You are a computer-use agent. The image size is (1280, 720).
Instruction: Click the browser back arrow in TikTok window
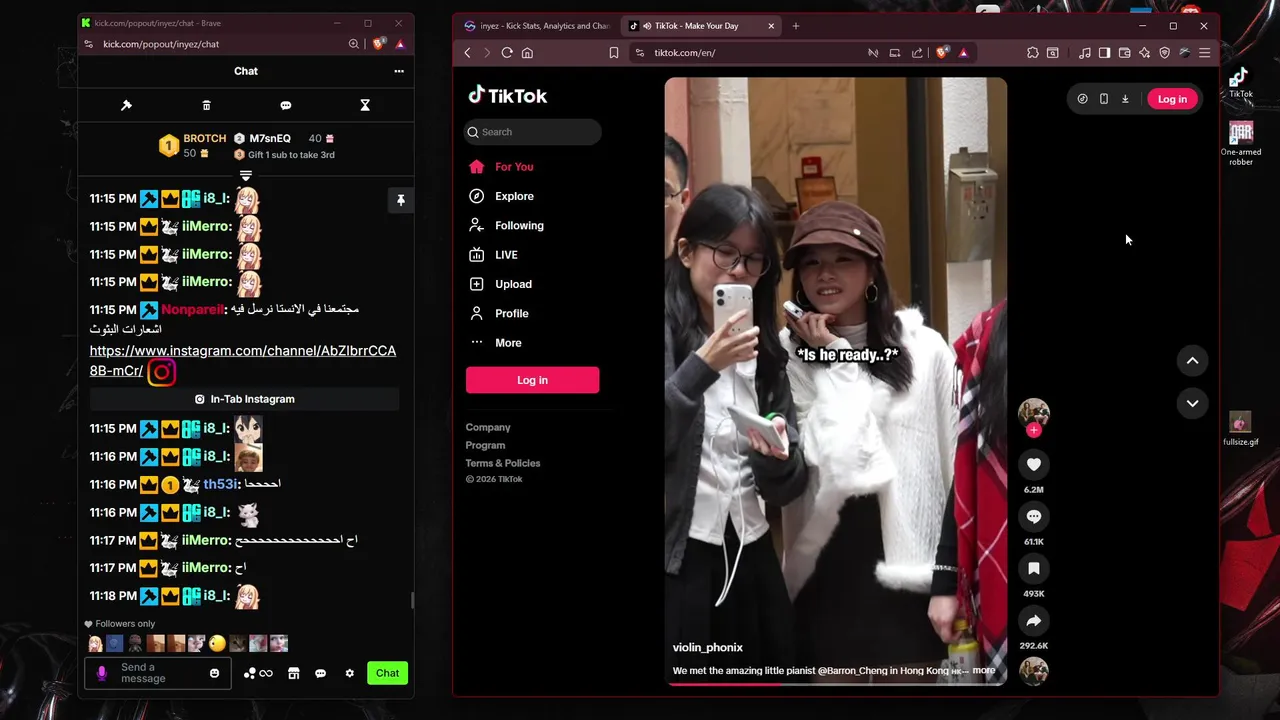coord(467,53)
